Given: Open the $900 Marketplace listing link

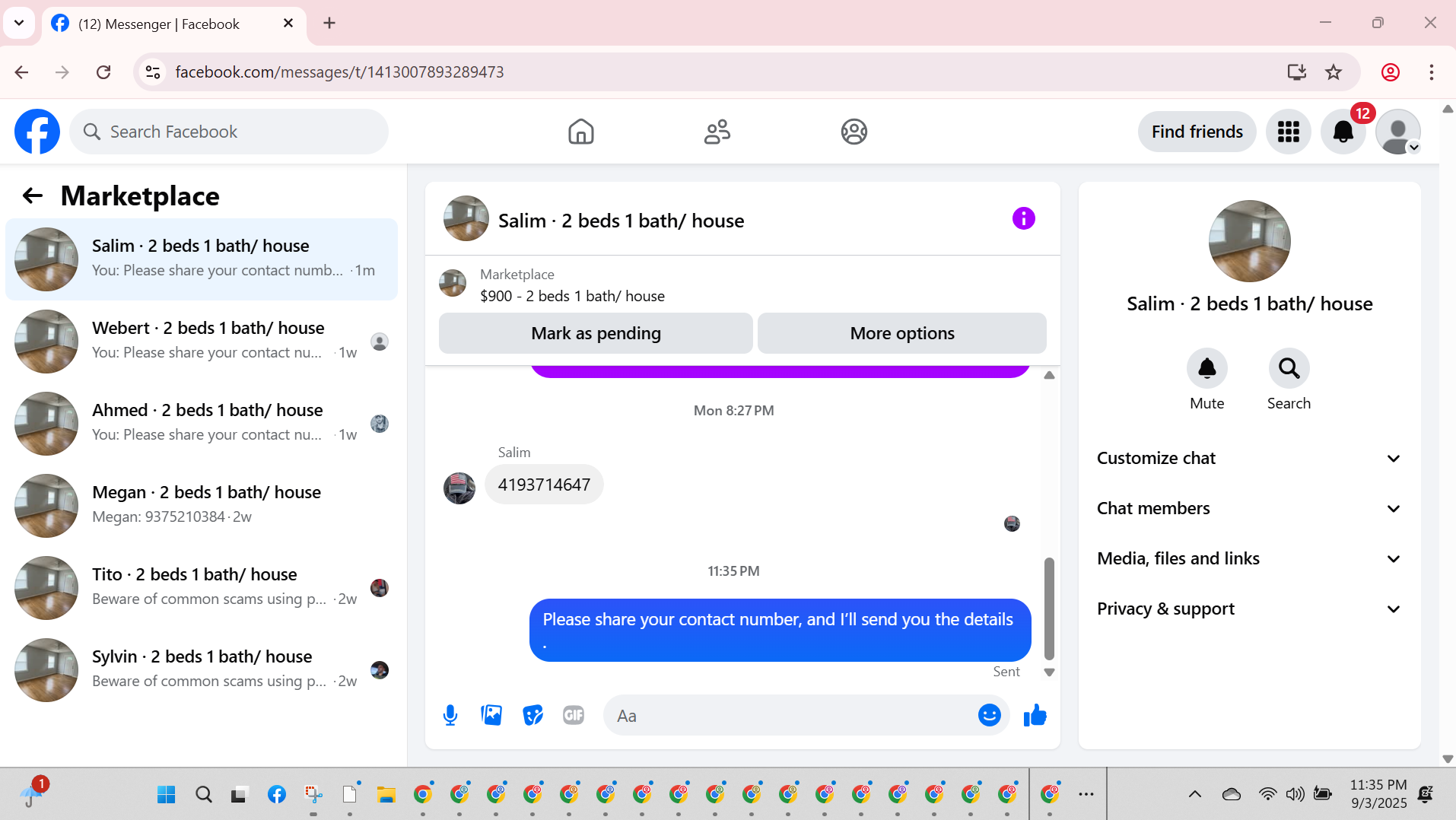Looking at the screenshot, I should tap(572, 296).
